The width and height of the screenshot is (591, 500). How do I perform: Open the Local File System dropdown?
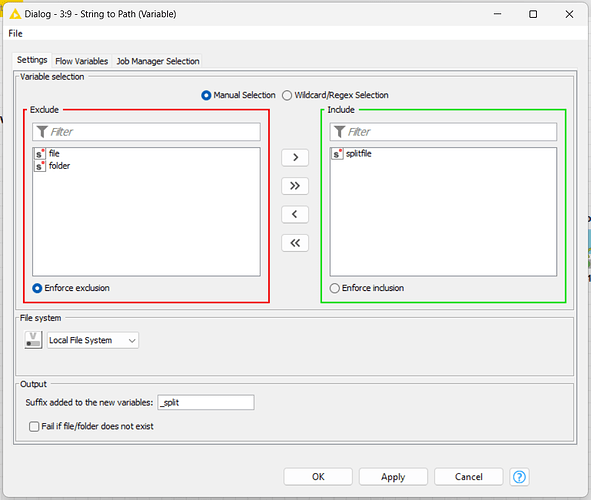pyautogui.click(x=93, y=340)
